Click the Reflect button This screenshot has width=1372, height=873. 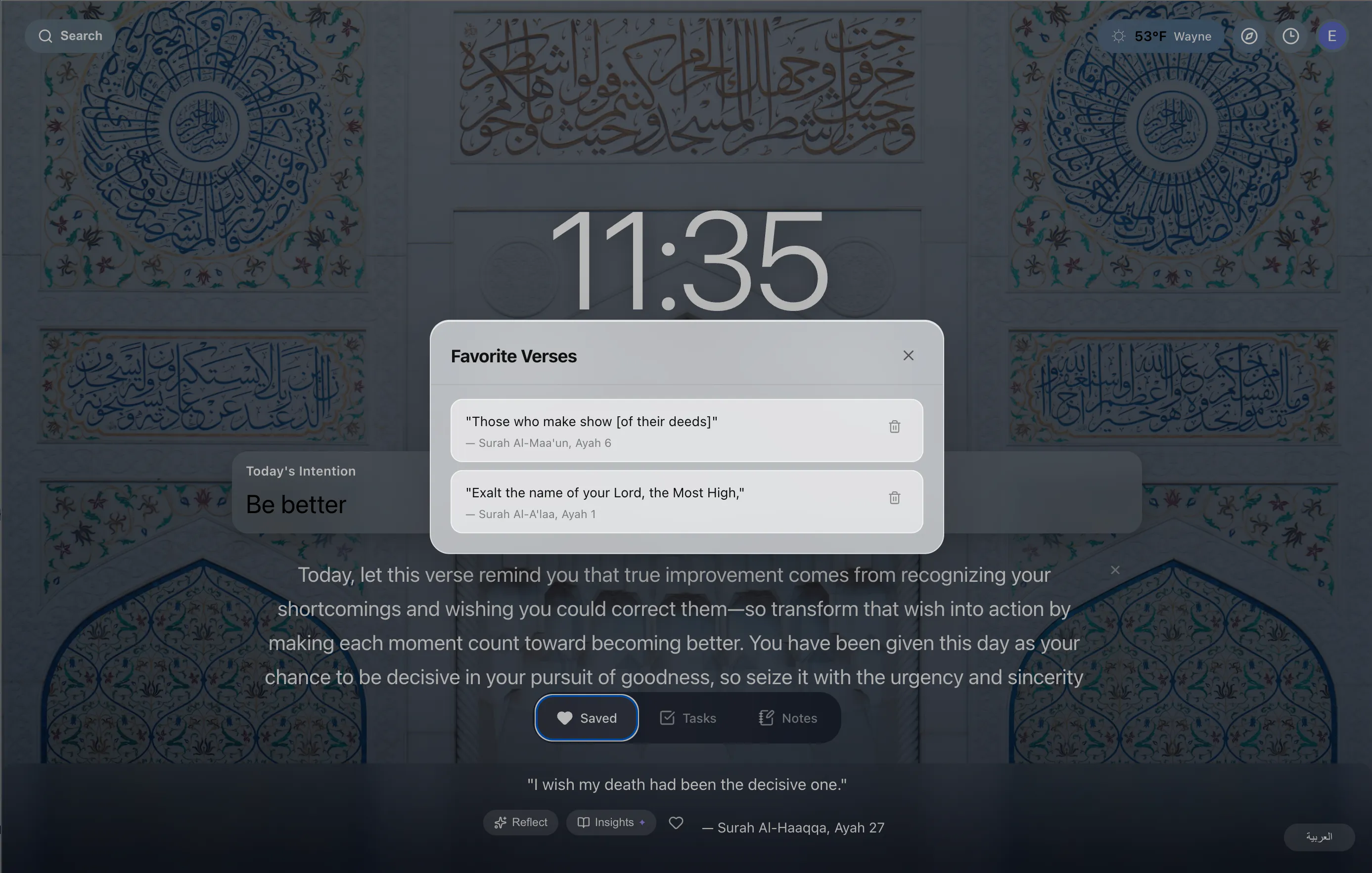[520, 822]
